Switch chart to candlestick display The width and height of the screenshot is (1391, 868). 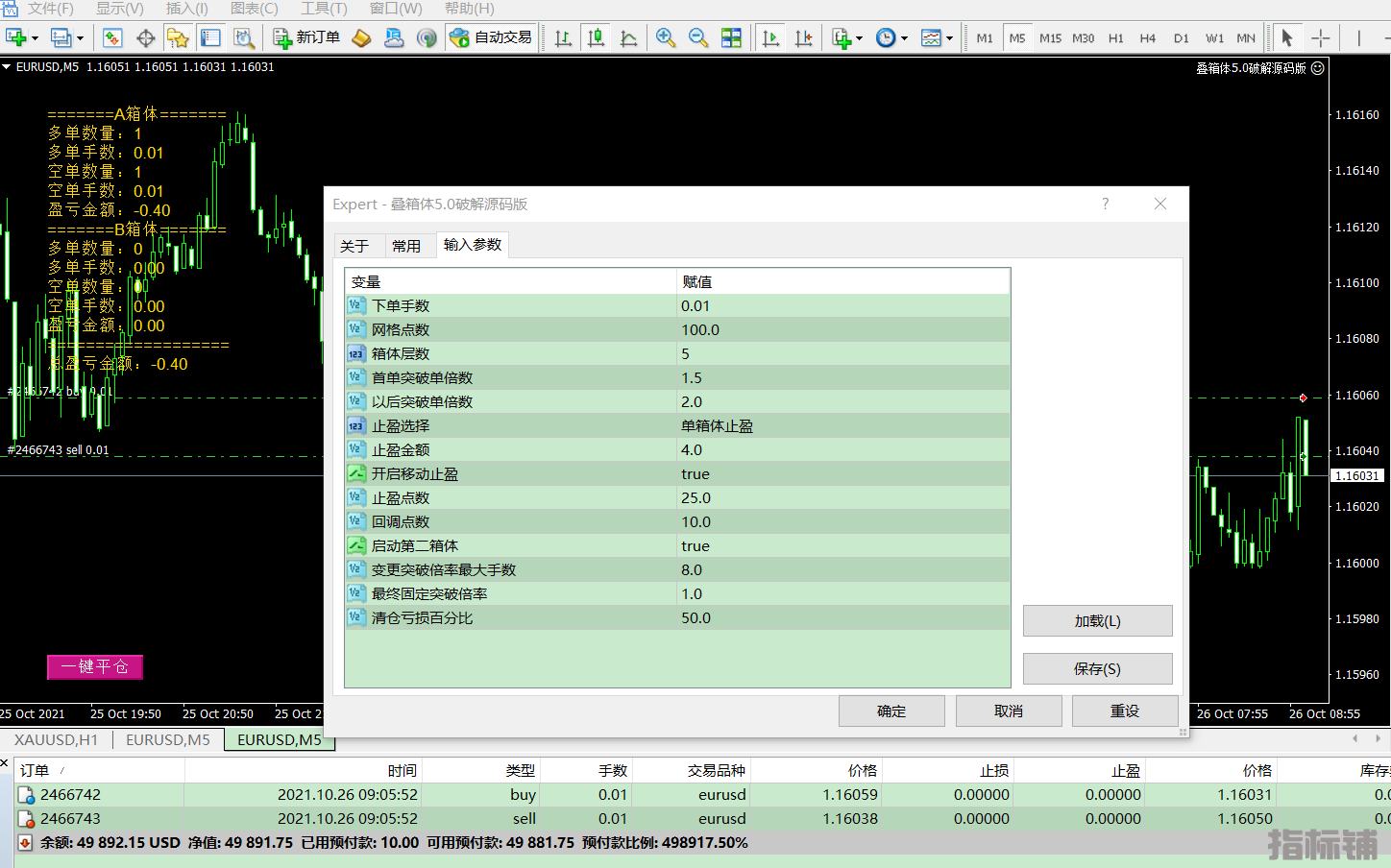(597, 37)
